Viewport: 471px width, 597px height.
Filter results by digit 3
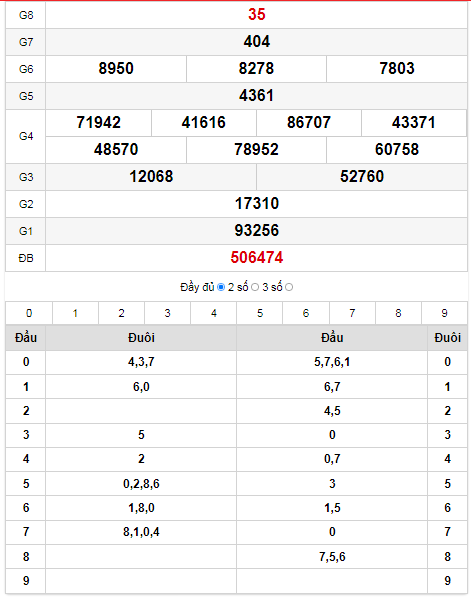[168, 313]
